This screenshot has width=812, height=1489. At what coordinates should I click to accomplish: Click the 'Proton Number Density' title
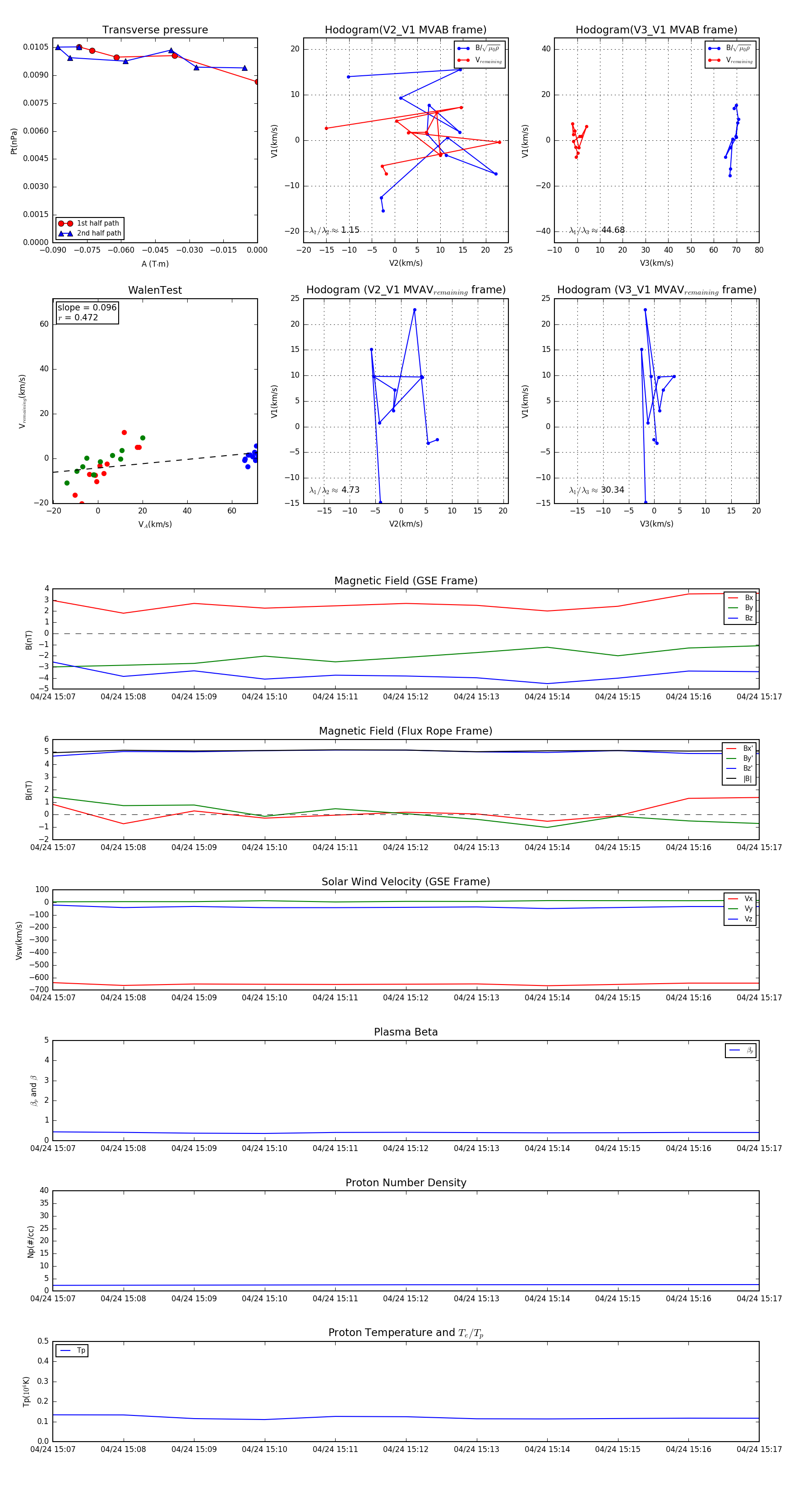(406, 1183)
